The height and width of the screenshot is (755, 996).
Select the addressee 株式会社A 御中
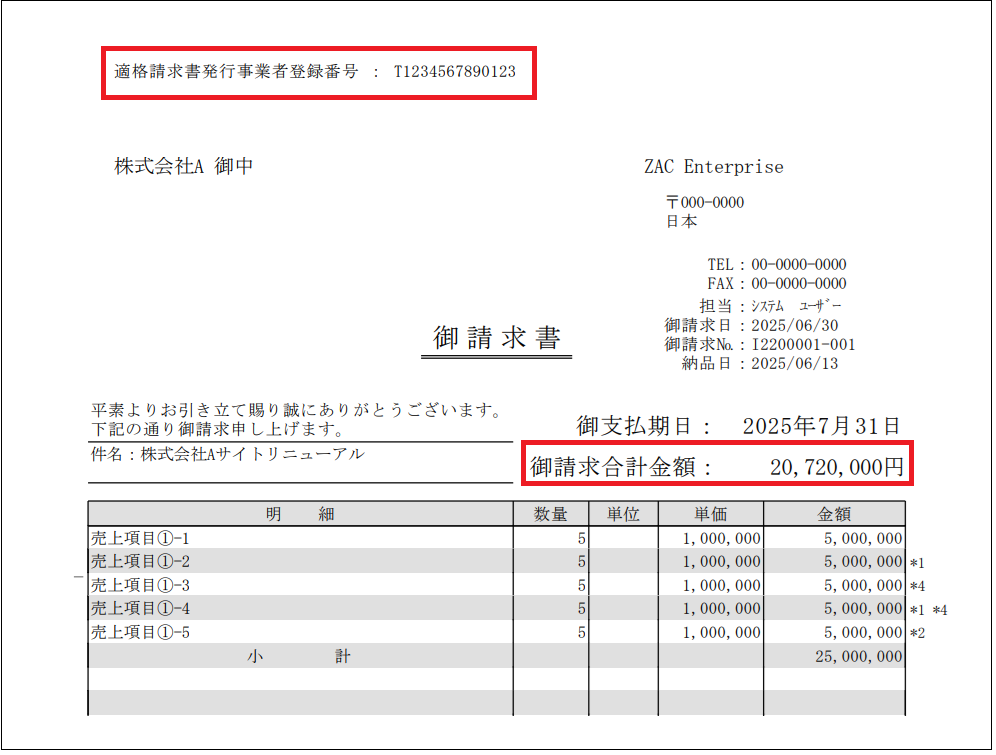[x=183, y=167]
